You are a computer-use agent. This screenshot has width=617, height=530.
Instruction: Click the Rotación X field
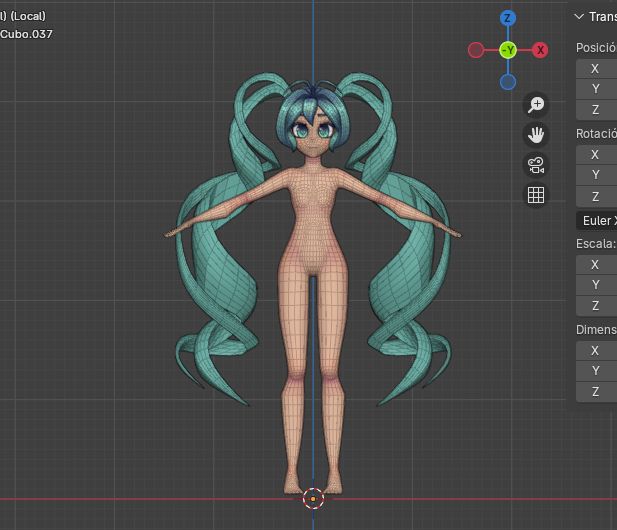pos(597,155)
